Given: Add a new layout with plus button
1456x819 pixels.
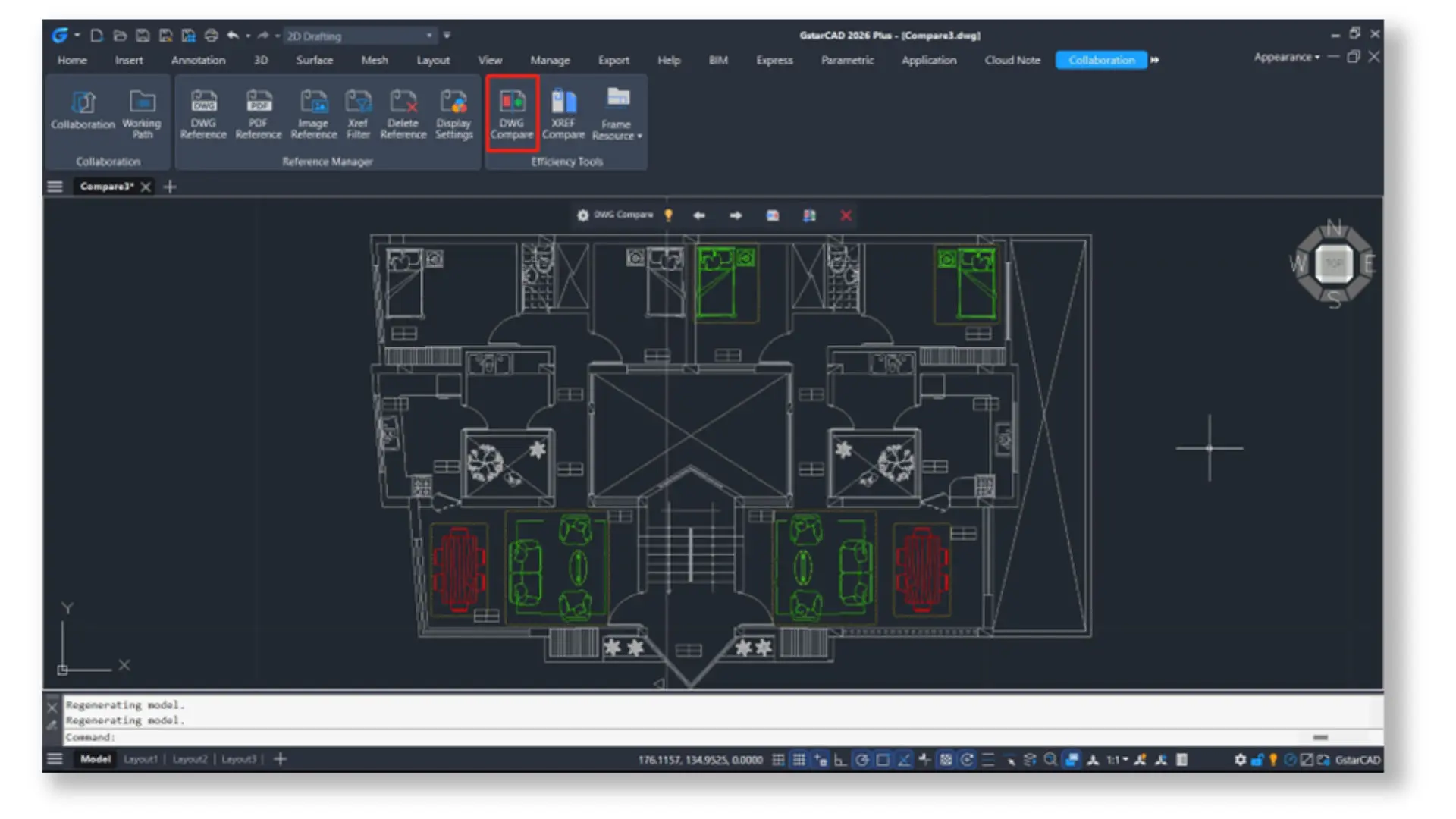Looking at the screenshot, I should [280, 759].
